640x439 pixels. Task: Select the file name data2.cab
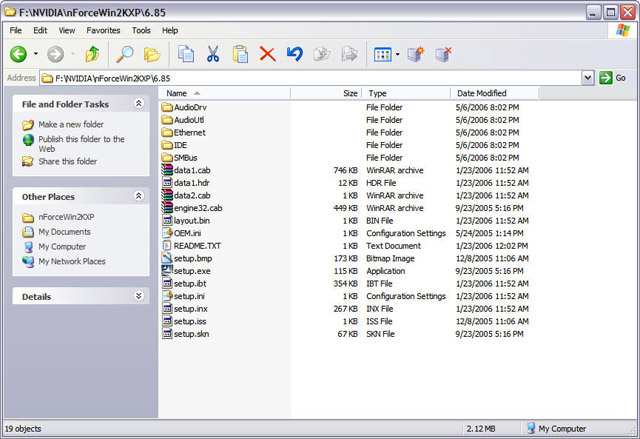tap(192, 195)
